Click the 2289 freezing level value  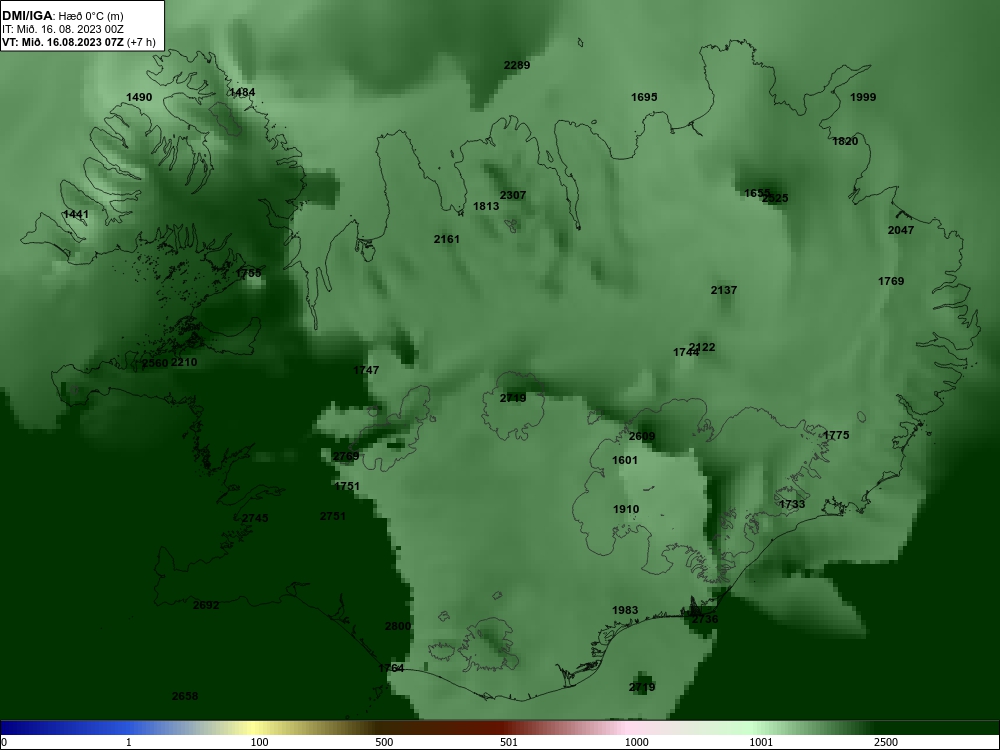pyautogui.click(x=517, y=64)
